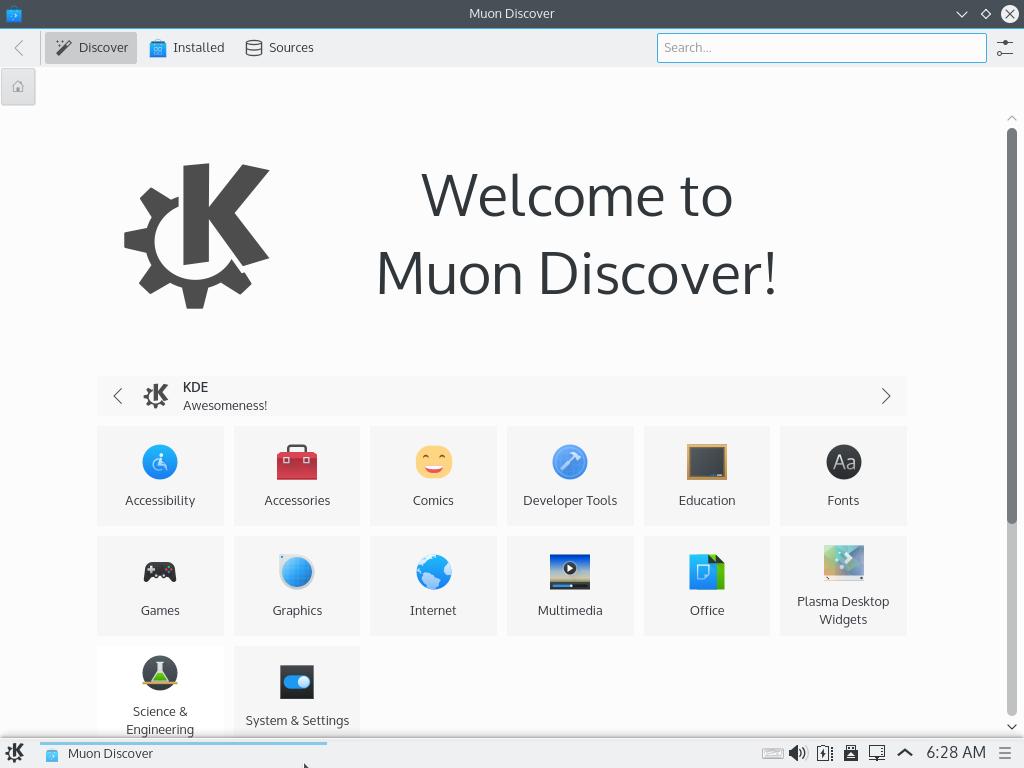
Task: Click the System & Settings label
Action: [297, 720]
